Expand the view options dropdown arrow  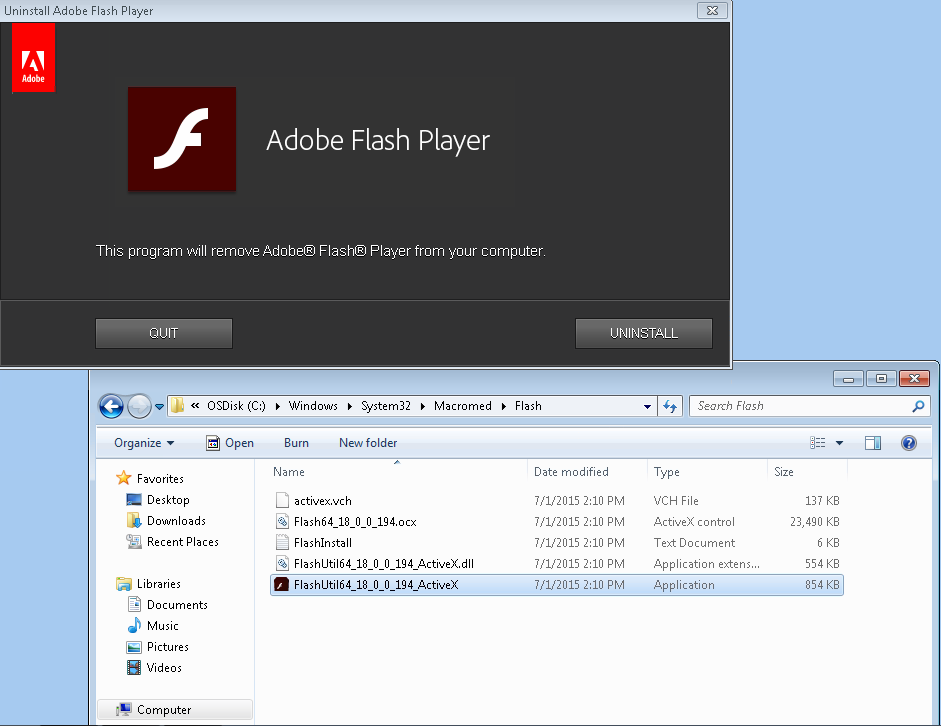coord(840,443)
